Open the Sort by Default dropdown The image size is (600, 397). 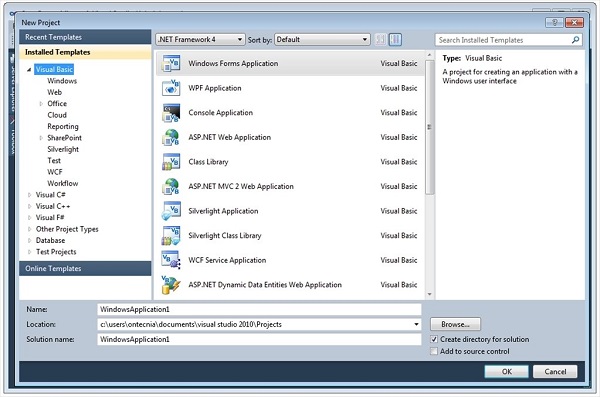click(322, 39)
